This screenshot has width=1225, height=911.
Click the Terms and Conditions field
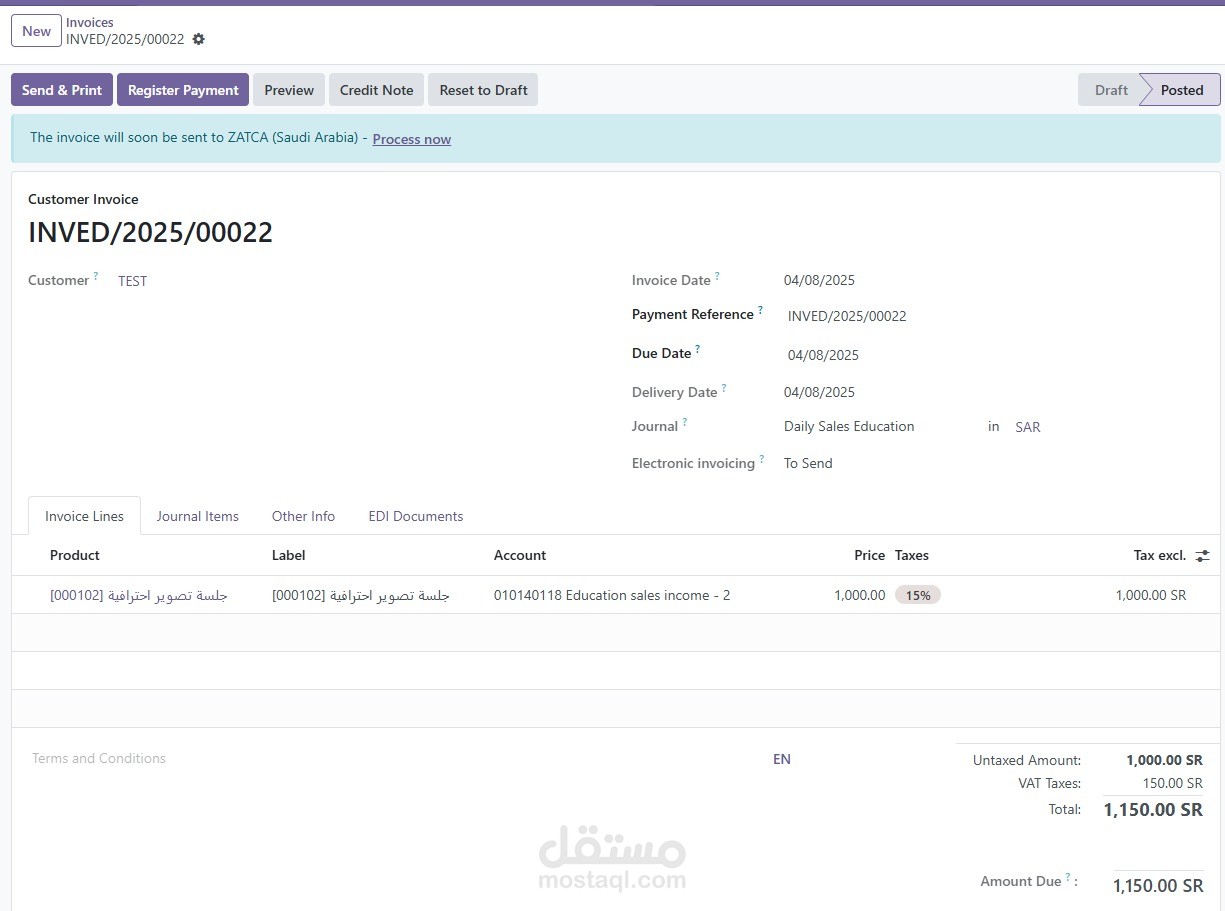click(x=99, y=758)
